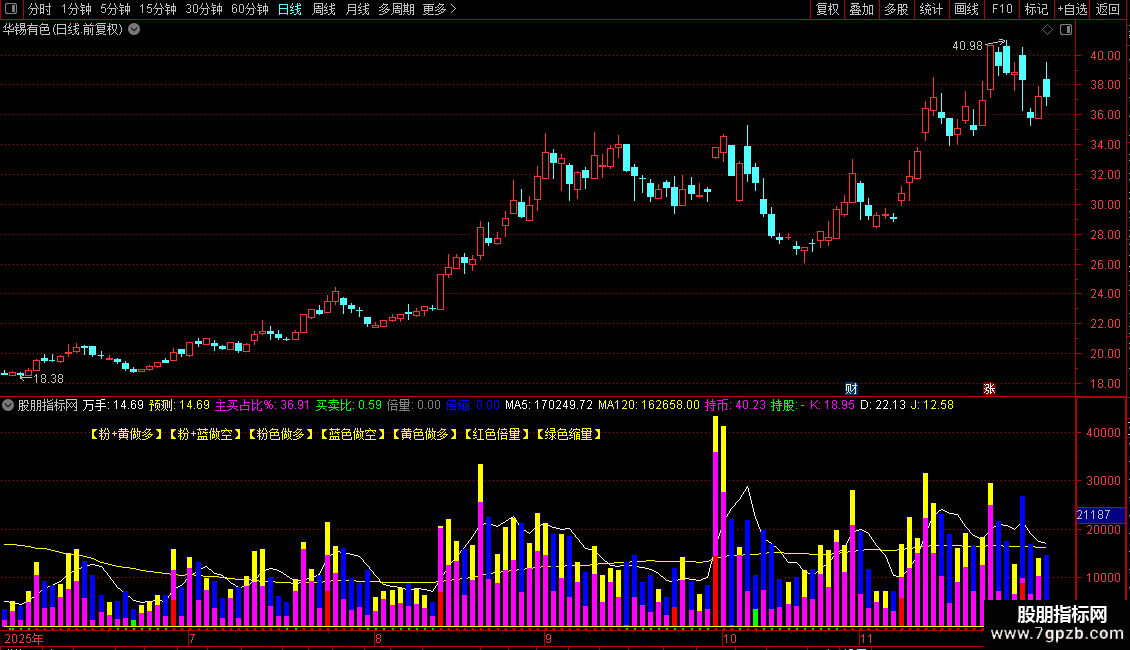Select the 日线 daily chart tab
The width and height of the screenshot is (1130, 650).
coord(290,9)
